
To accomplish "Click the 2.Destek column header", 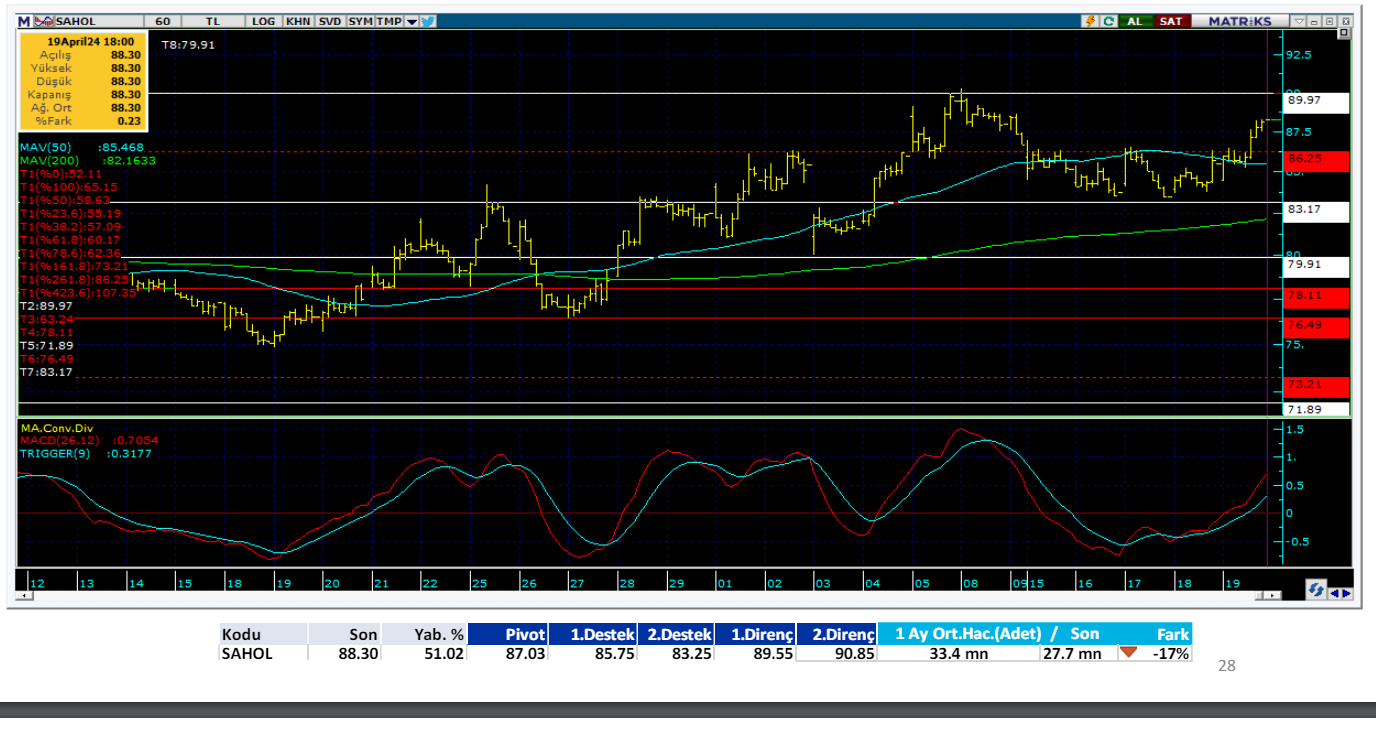I will click(x=676, y=634).
